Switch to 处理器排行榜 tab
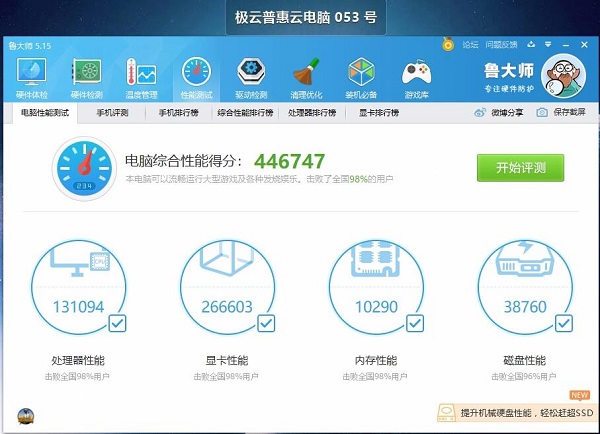 pos(312,113)
